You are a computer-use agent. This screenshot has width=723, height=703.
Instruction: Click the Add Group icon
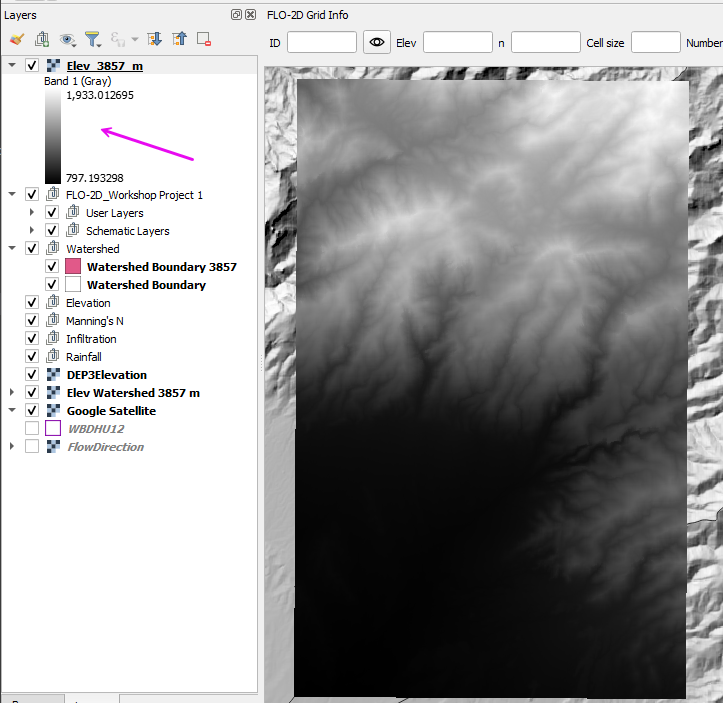tap(42, 39)
